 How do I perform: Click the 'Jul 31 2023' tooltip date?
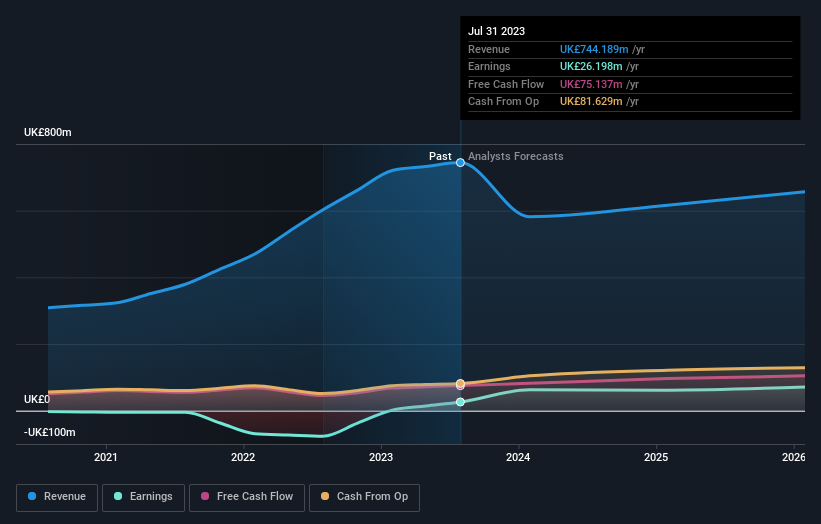point(496,31)
